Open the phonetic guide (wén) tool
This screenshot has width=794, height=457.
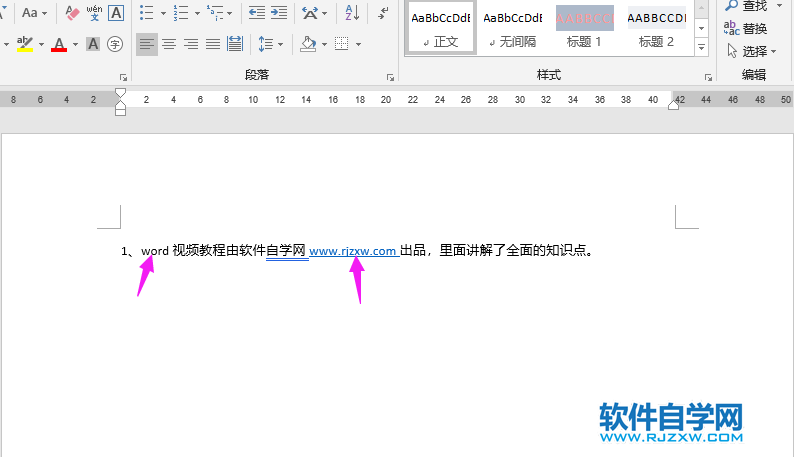click(x=94, y=13)
